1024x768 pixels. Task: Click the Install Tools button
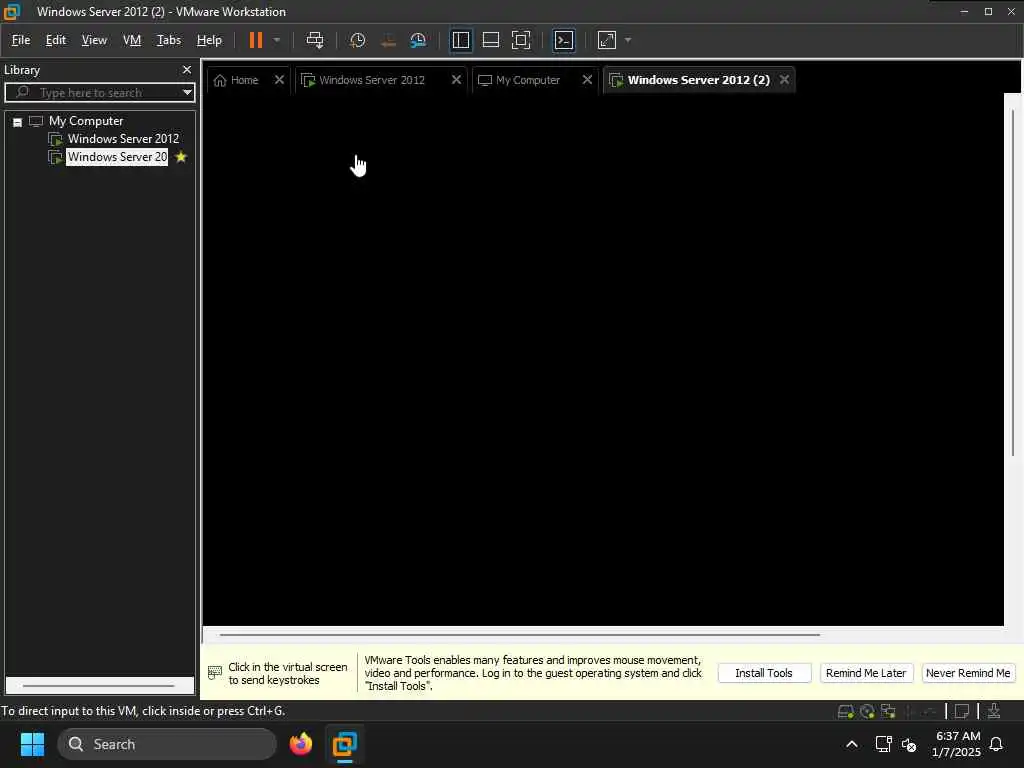click(764, 673)
